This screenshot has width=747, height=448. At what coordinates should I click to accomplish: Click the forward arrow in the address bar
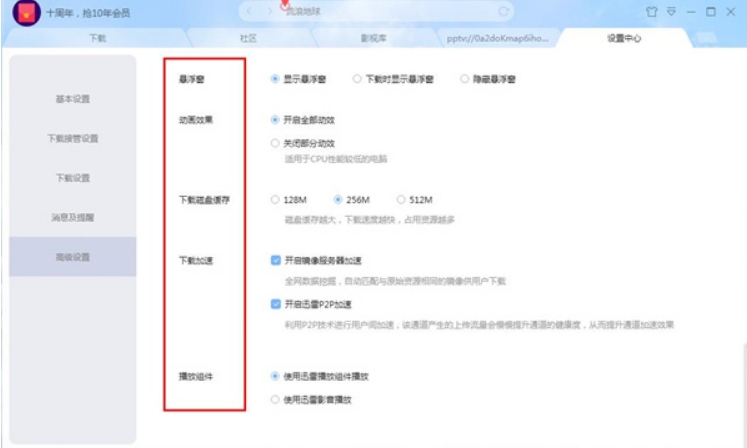click(270, 11)
